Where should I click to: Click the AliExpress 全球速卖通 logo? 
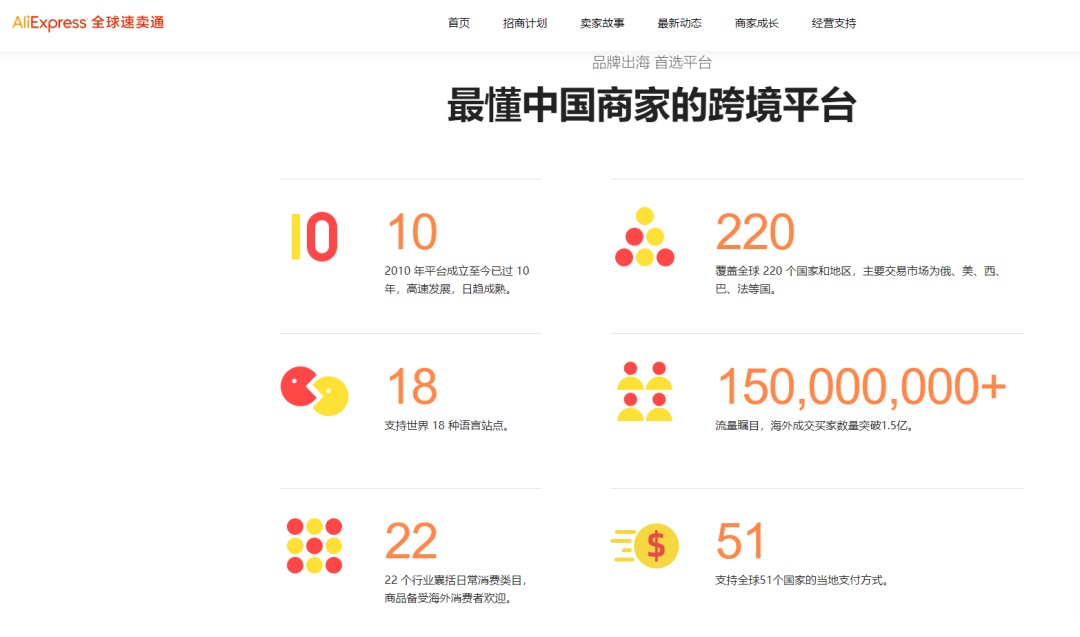point(90,21)
